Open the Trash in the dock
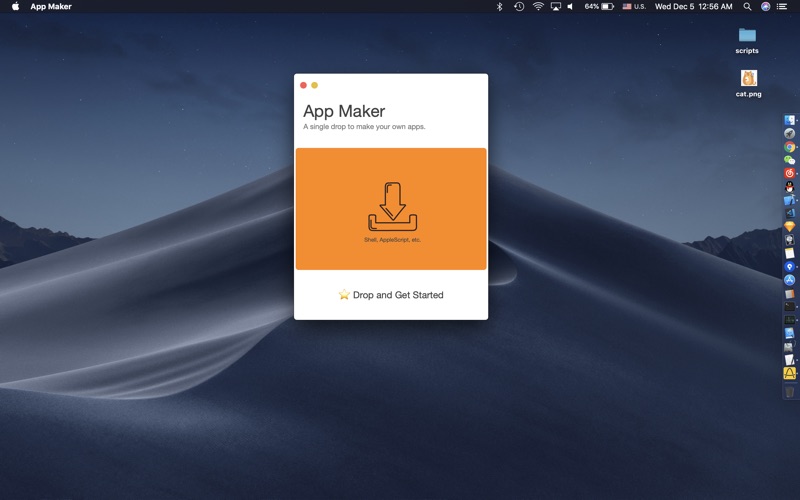The height and width of the screenshot is (500, 800). [x=789, y=391]
